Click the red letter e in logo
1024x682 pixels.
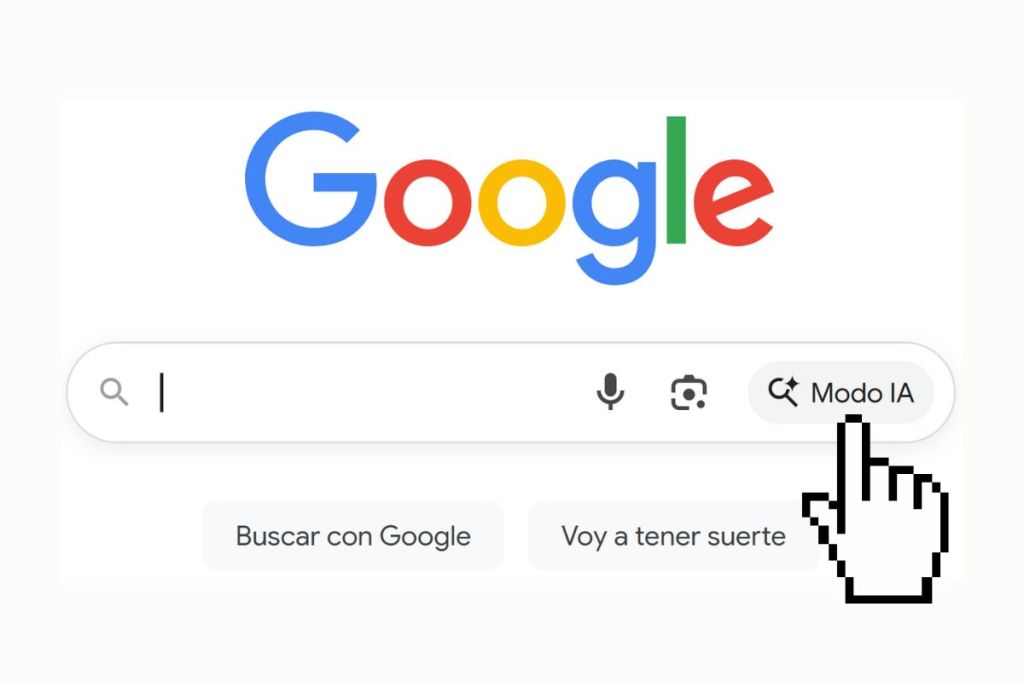[x=733, y=203]
